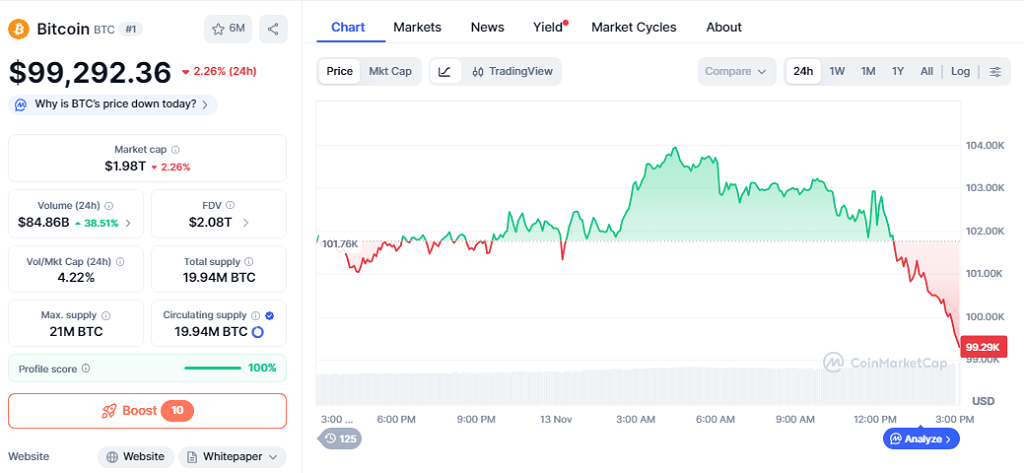Select the 24h time range

pyautogui.click(x=803, y=71)
